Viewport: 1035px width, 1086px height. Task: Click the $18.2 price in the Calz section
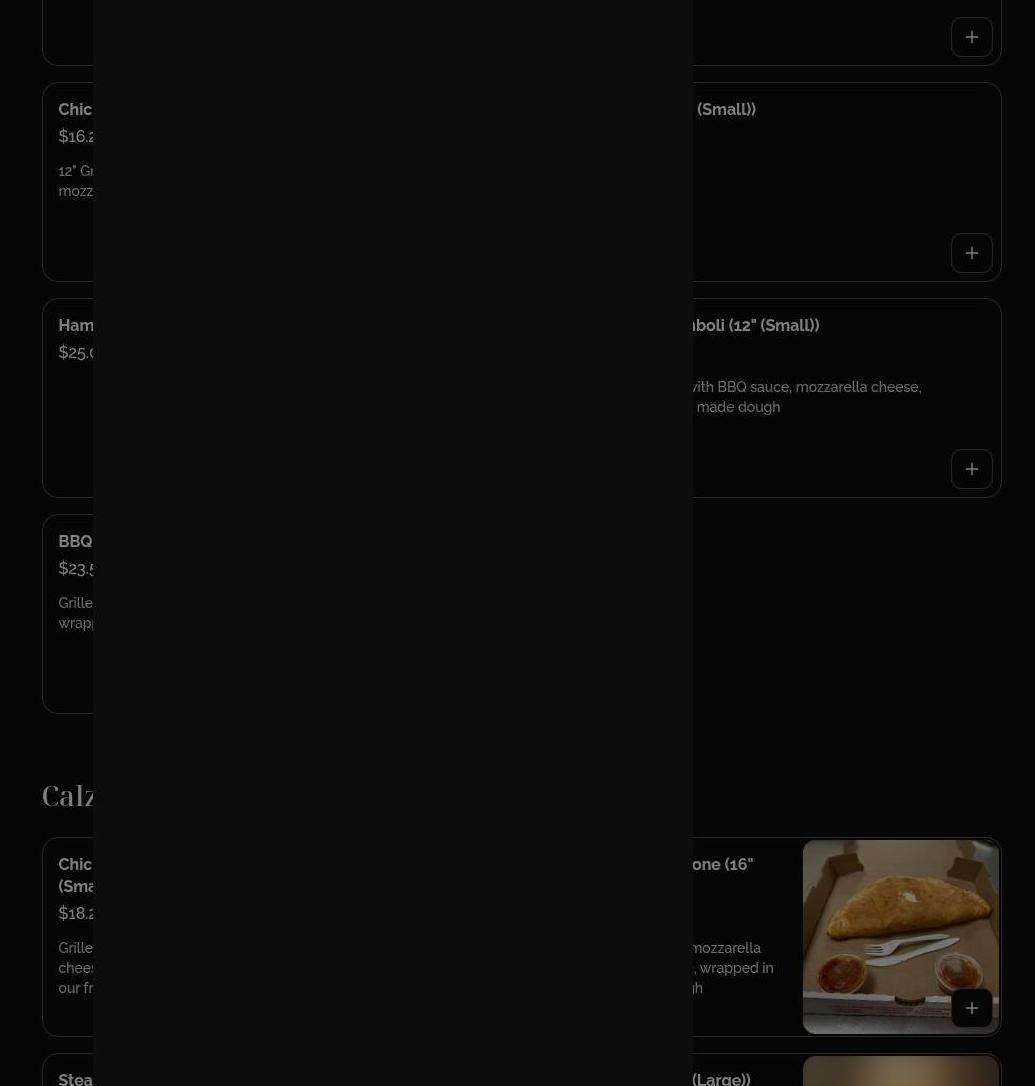[76, 914]
